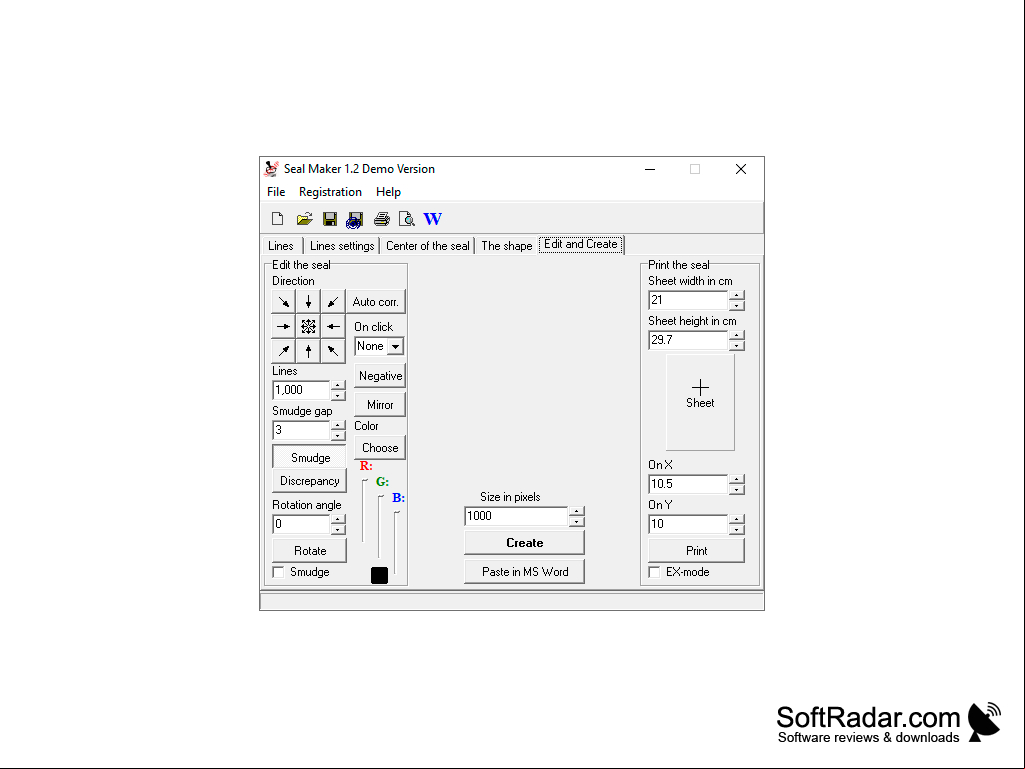Select the down-right diagonal direction arrow

[x=284, y=301]
